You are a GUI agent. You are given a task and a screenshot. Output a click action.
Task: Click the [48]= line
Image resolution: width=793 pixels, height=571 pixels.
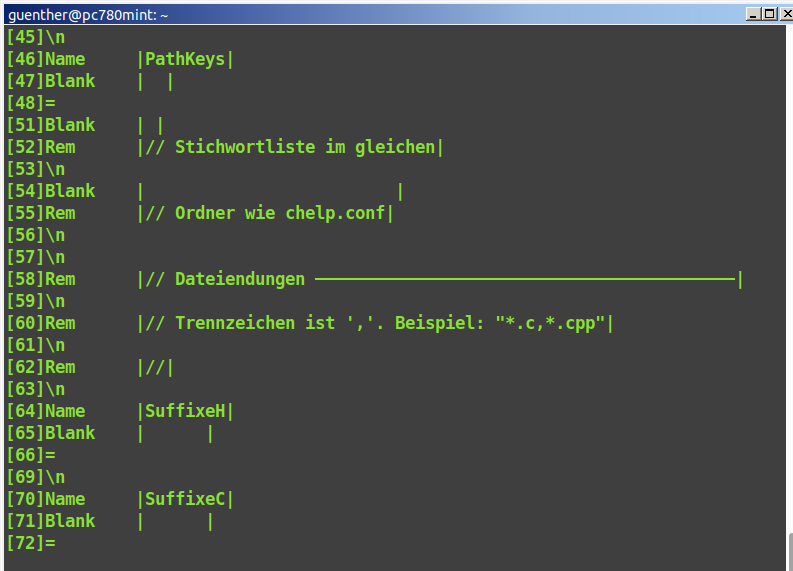[30, 103]
